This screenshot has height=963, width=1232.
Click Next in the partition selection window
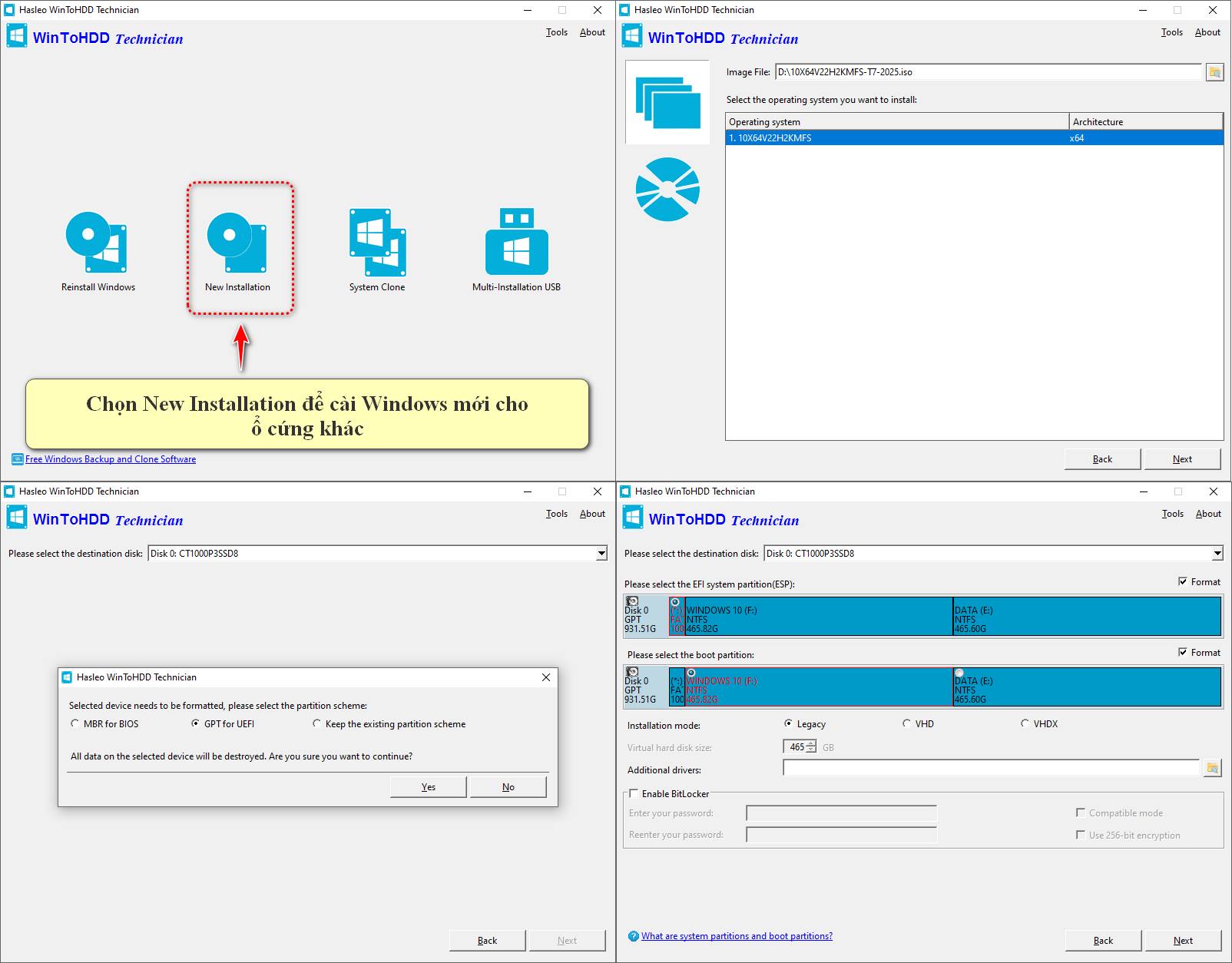coord(1183,941)
